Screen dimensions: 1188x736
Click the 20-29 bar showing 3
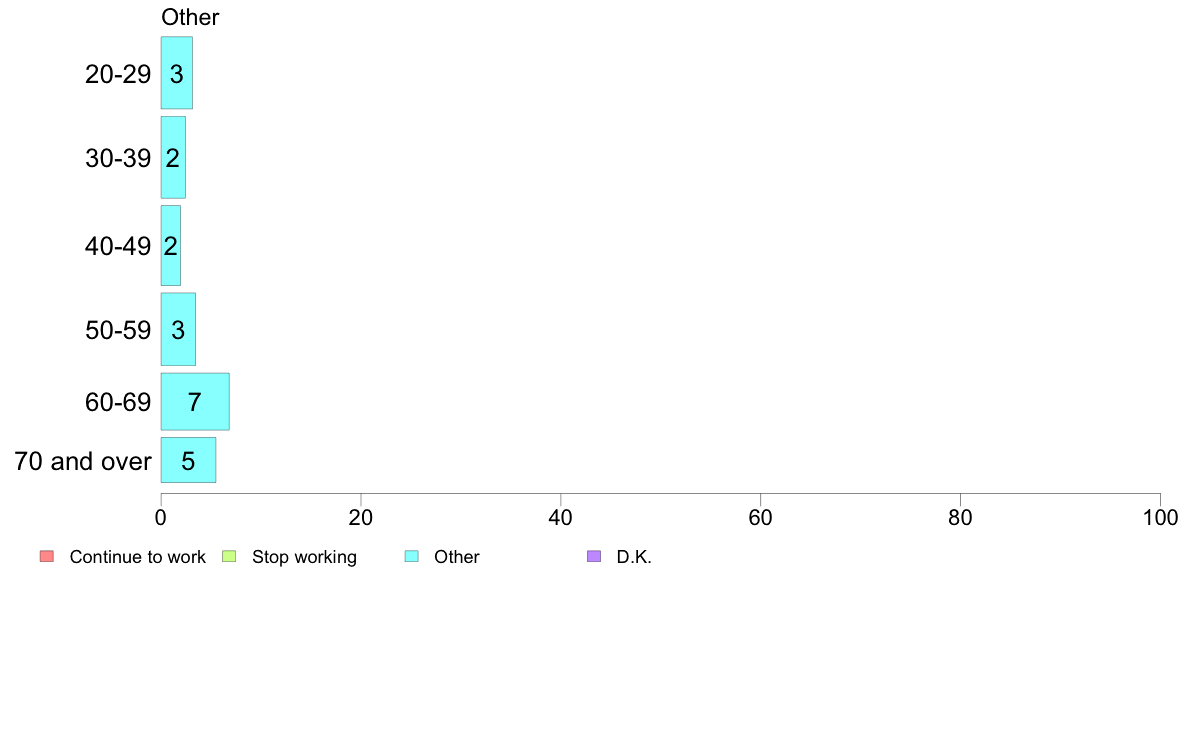click(x=177, y=73)
